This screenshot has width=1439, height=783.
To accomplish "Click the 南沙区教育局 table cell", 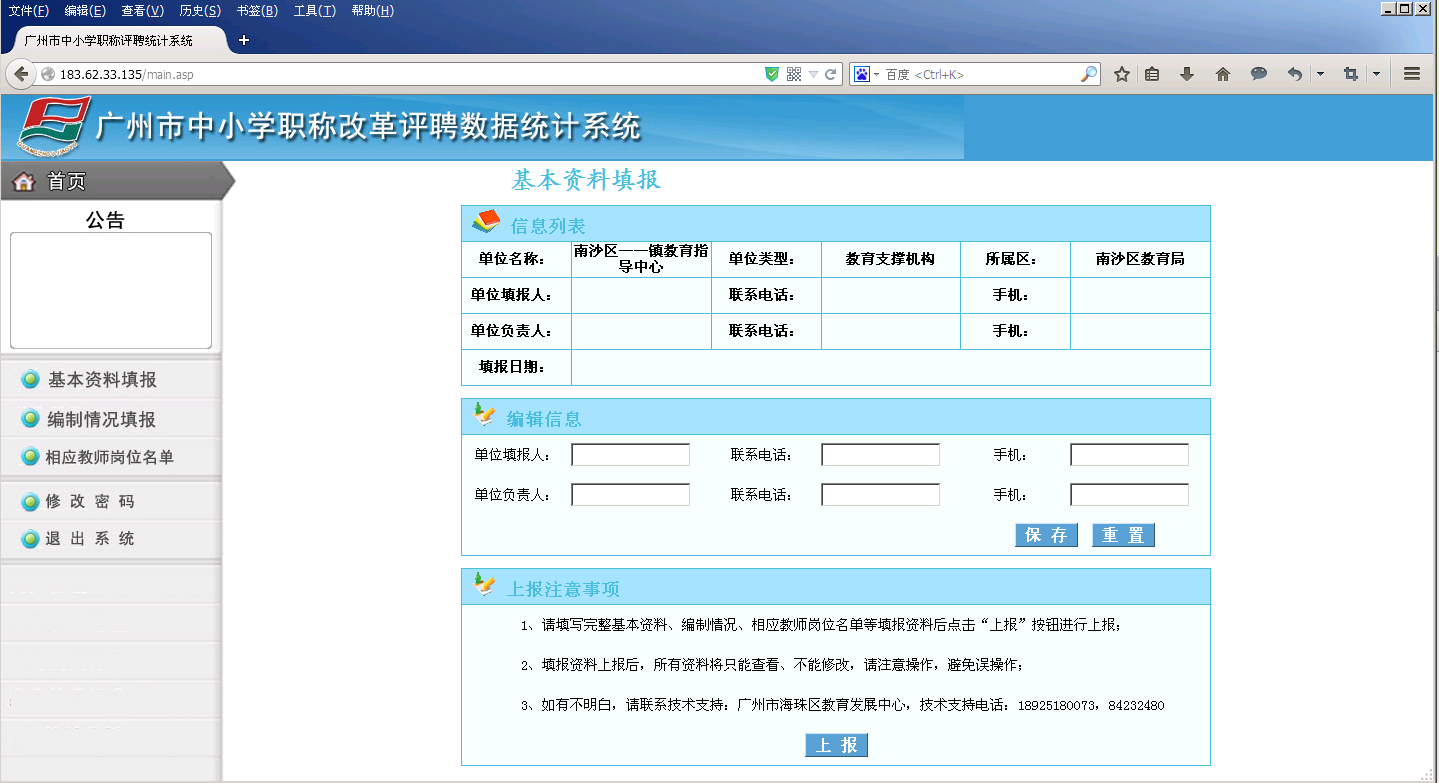I will pyautogui.click(x=1140, y=259).
